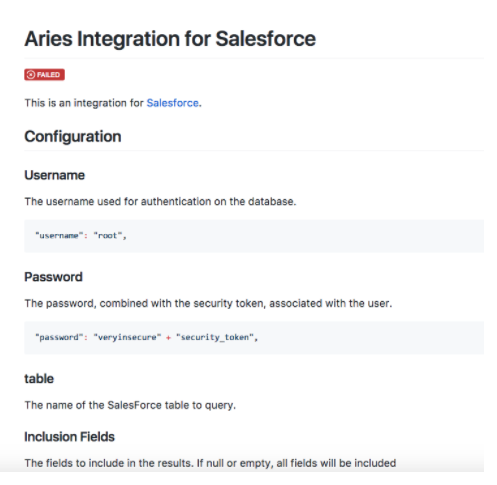
Task: Click the Inclusion Fields heading
Action: pos(69,437)
